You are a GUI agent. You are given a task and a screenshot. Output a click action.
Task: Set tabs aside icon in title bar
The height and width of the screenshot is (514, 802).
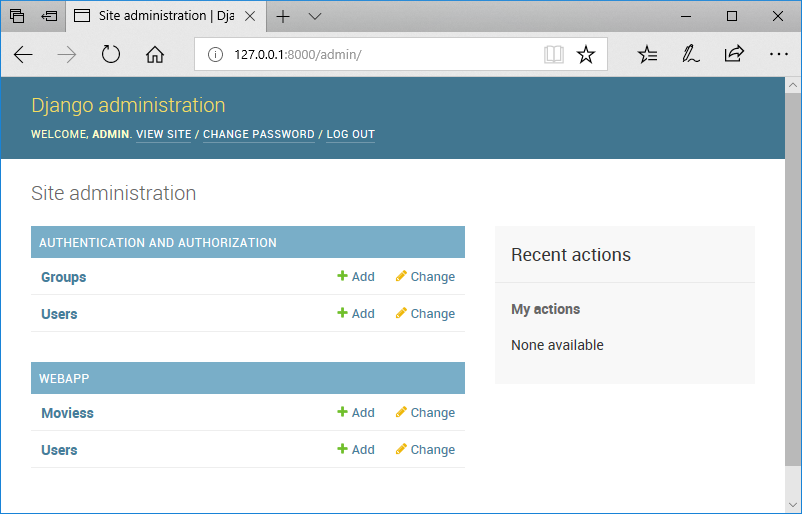49,16
